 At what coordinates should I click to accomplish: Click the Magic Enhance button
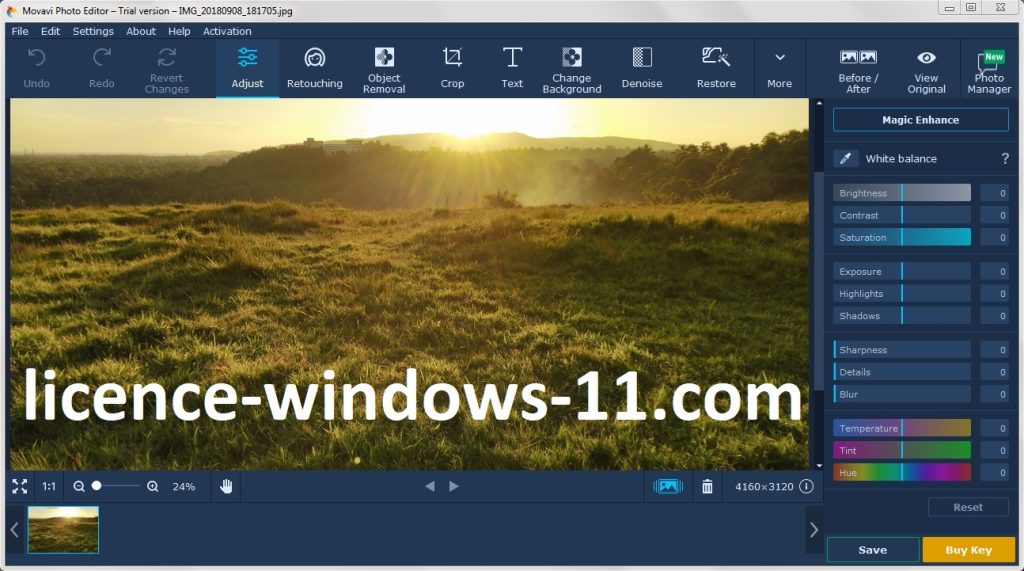coord(920,120)
